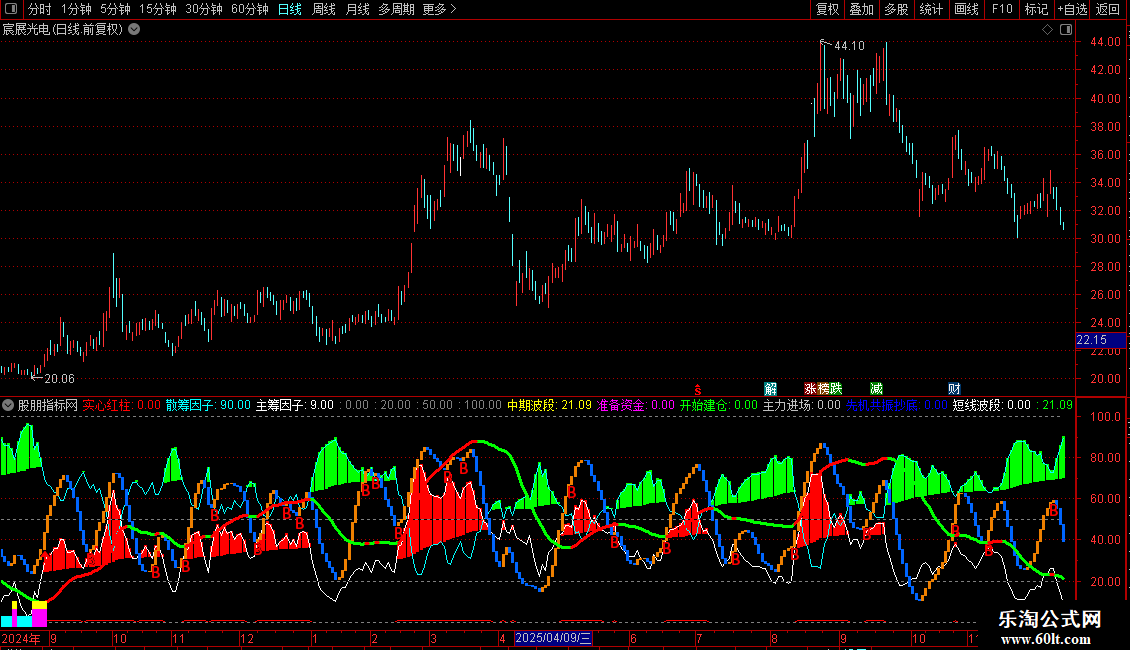Screen dimensions: 1130x650
Task: Click the 44.10 high price label
Action: [849, 46]
